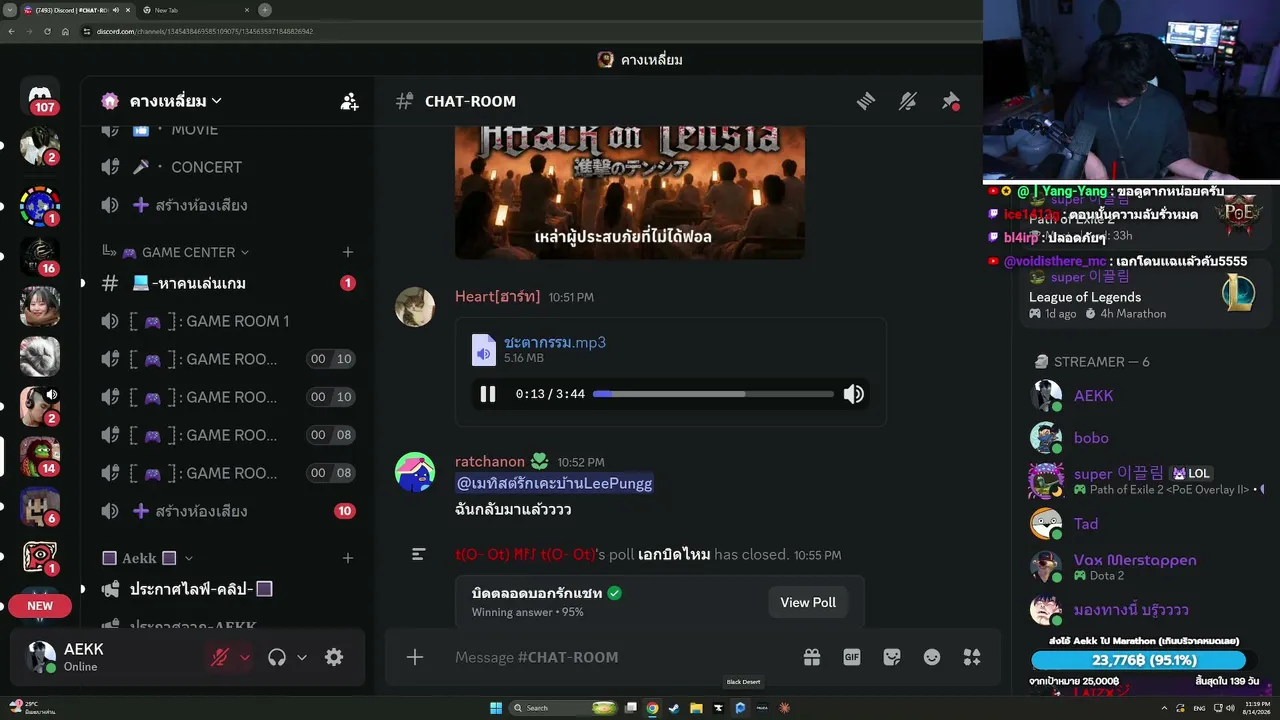
Task: Join the MOVIE voice channel
Action: click(228, 131)
